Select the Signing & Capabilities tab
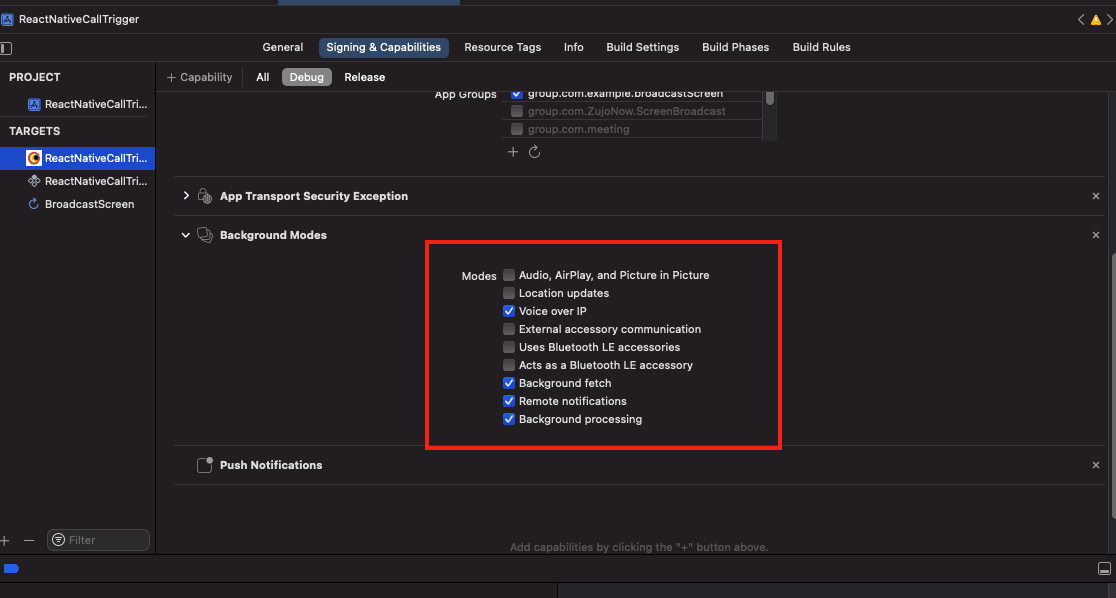1116x598 pixels. pos(384,48)
